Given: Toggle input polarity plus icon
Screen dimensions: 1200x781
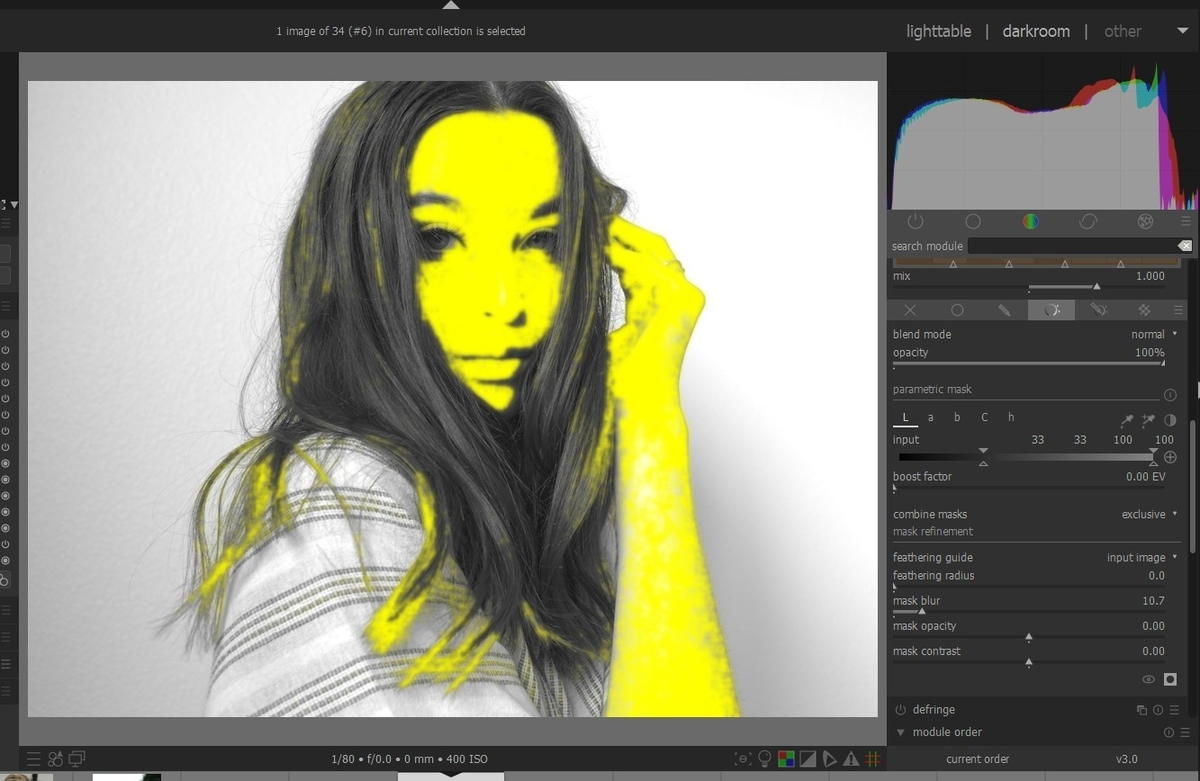Looking at the screenshot, I should tap(1170, 457).
